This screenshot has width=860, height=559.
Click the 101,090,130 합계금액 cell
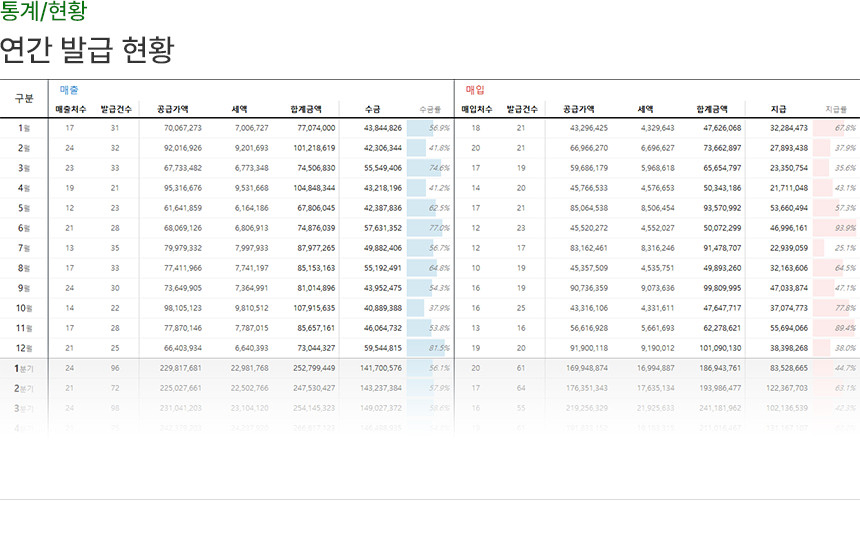(x=720, y=348)
